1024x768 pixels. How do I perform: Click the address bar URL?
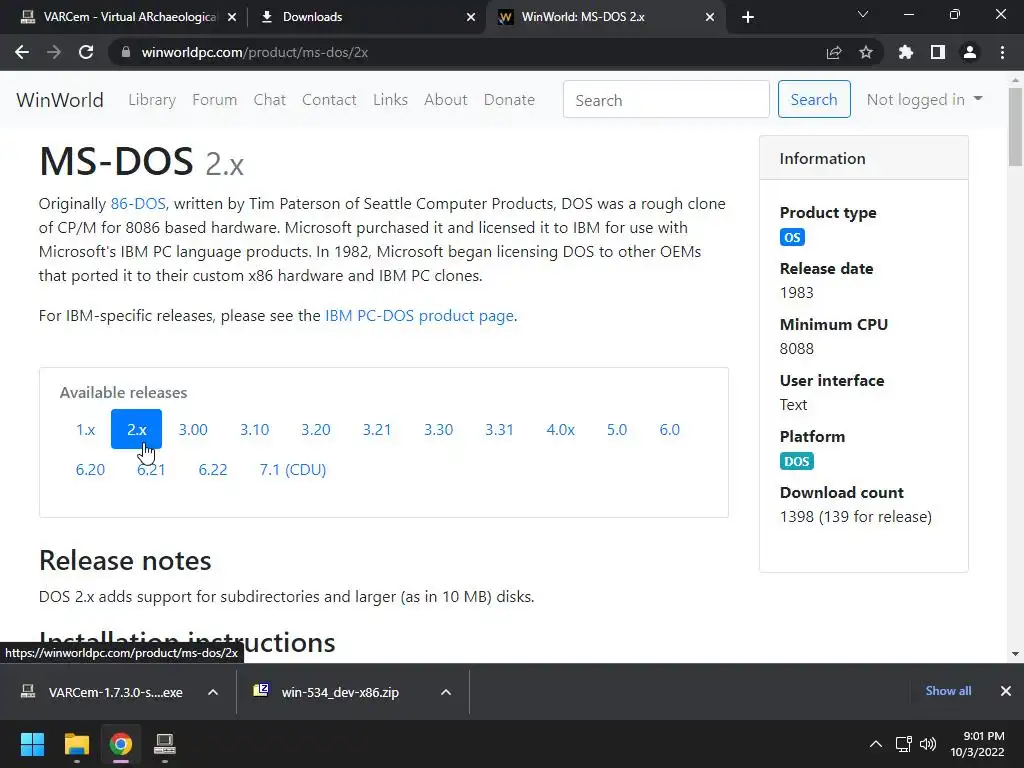[x=255, y=52]
